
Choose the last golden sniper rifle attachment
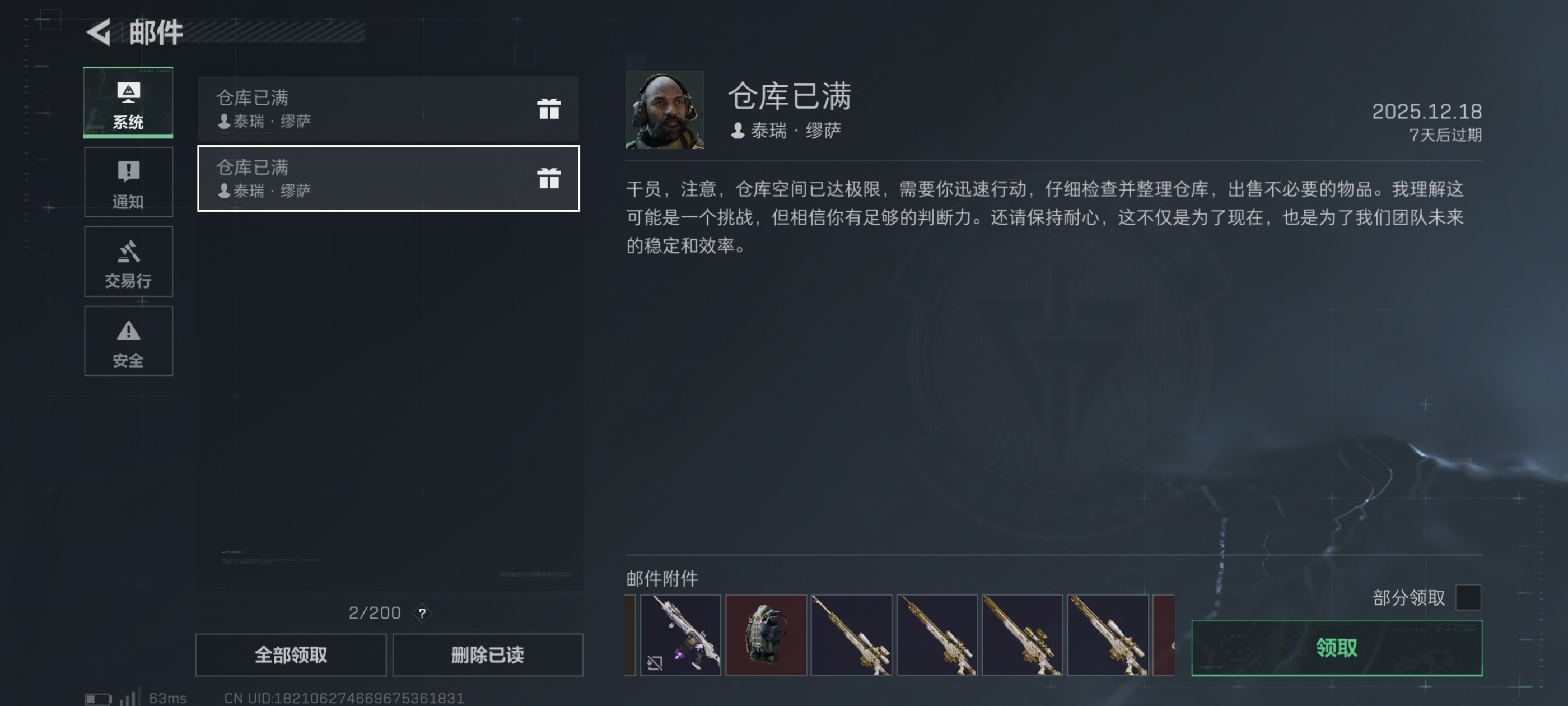[1108, 635]
